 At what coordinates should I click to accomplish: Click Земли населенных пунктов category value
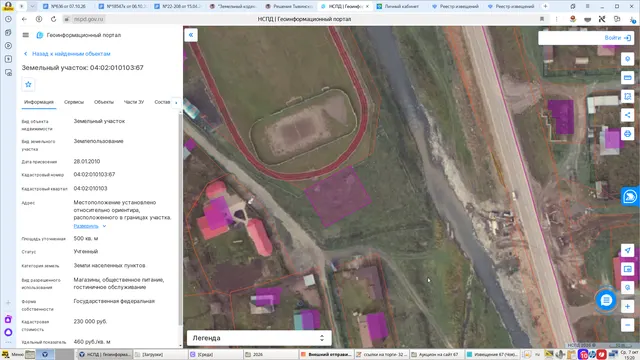pos(109,265)
